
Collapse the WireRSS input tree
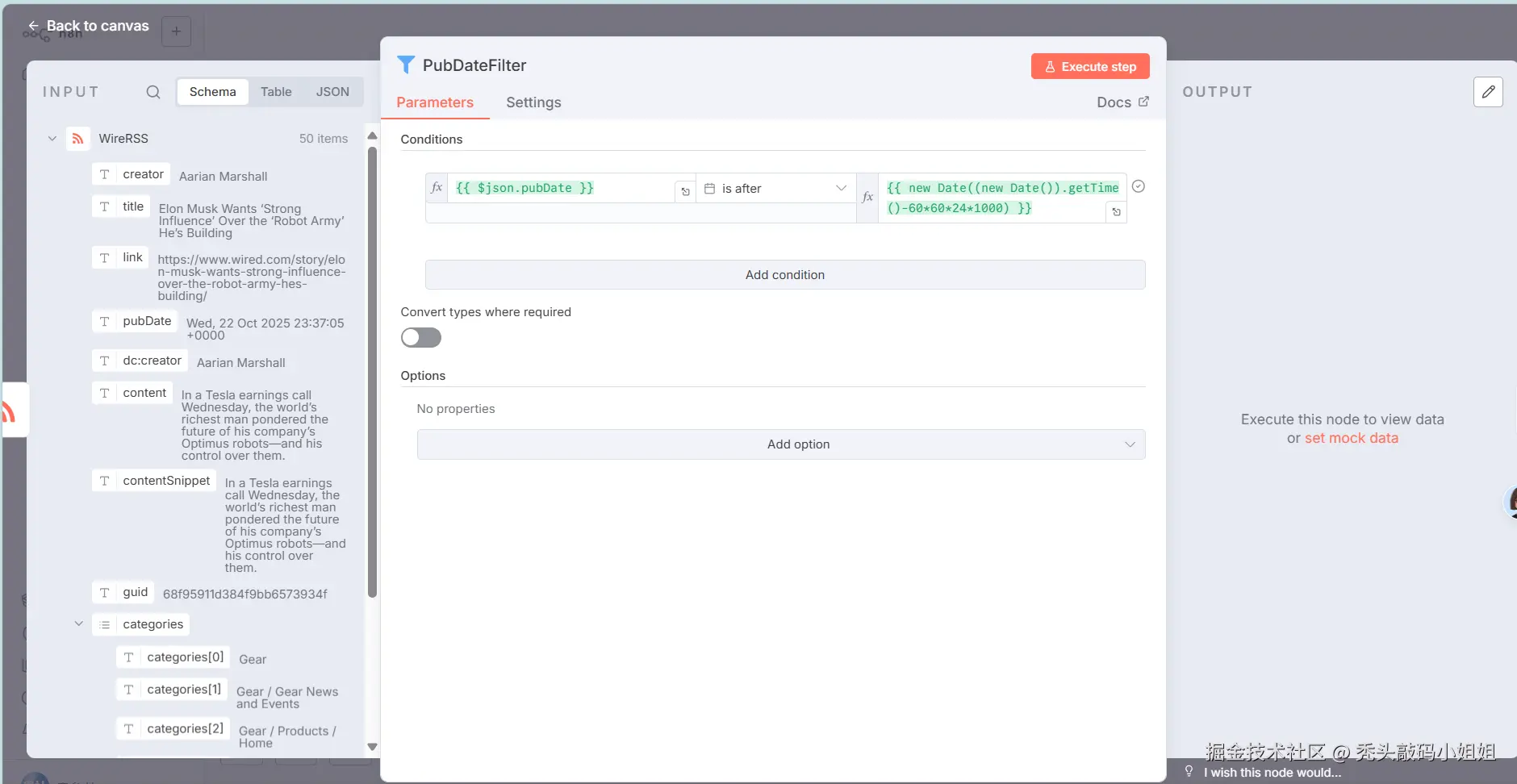click(52, 139)
